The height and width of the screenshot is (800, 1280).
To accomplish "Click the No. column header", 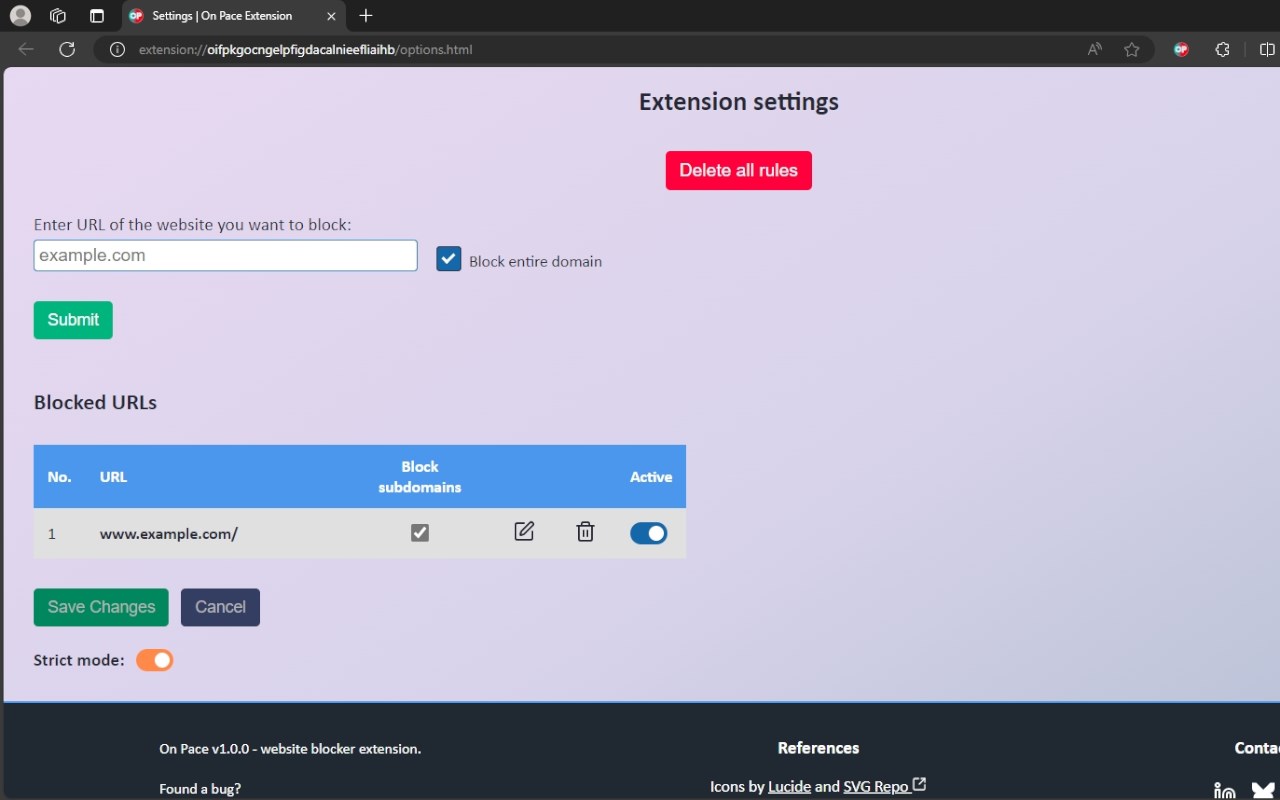I will point(59,477).
